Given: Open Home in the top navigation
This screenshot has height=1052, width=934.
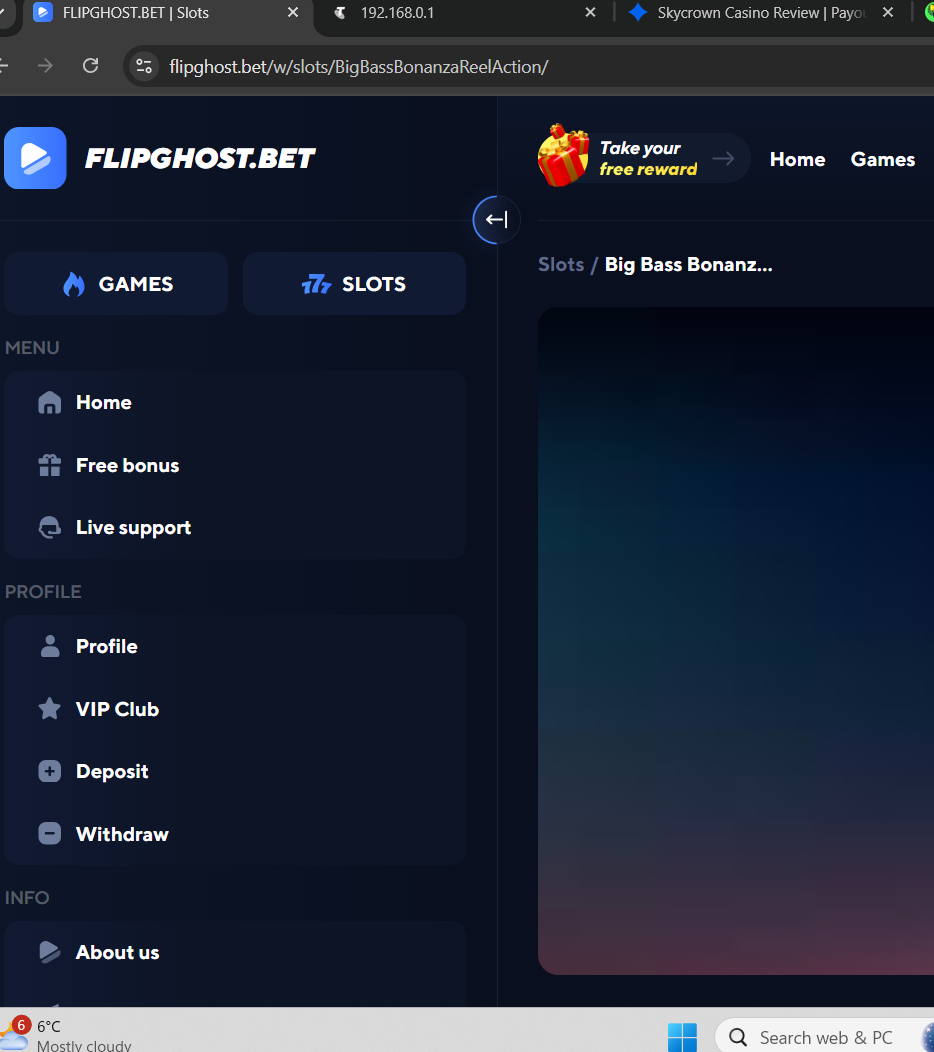Looking at the screenshot, I should tap(797, 159).
